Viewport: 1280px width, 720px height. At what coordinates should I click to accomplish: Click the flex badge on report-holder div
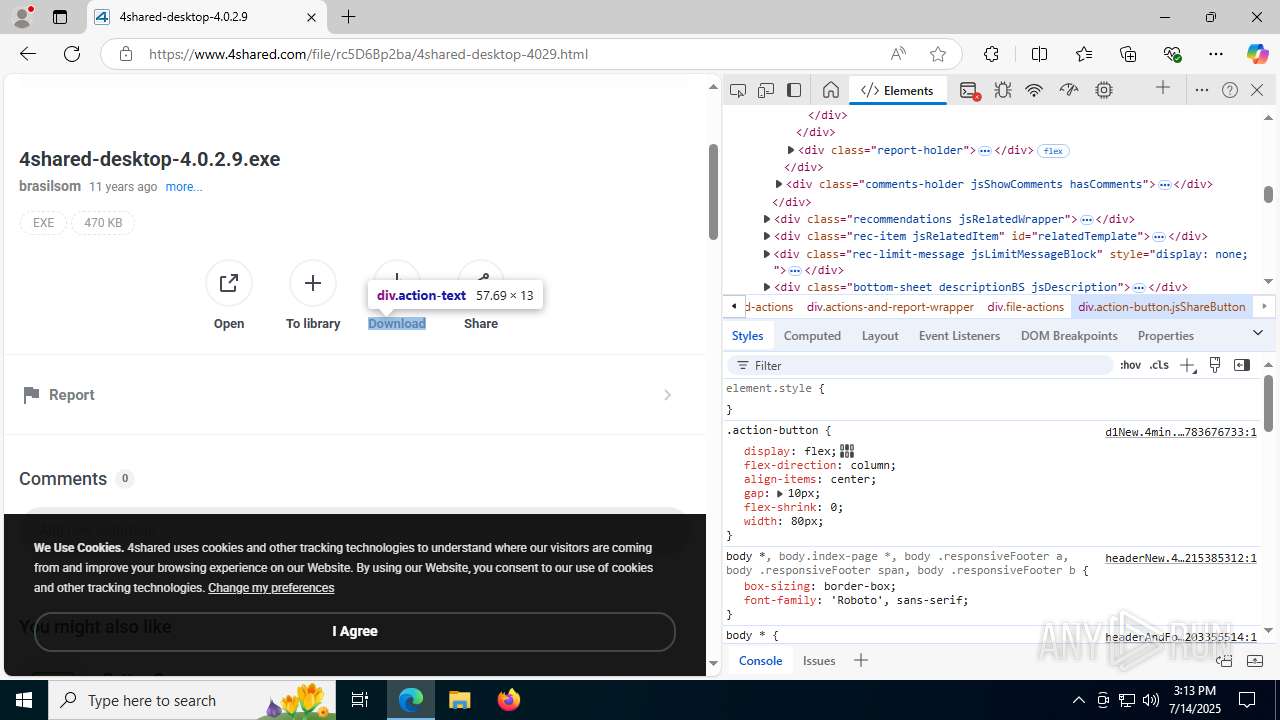(x=1053, y=151)
